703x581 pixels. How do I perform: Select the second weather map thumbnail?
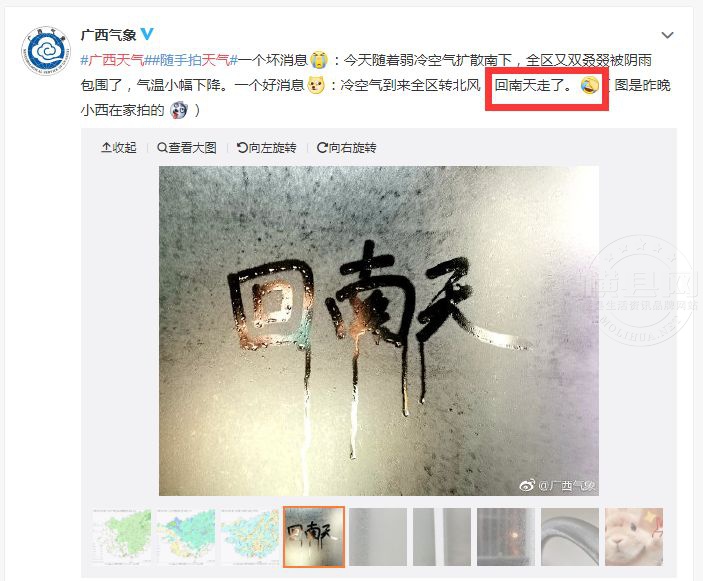tap(186, 537)
